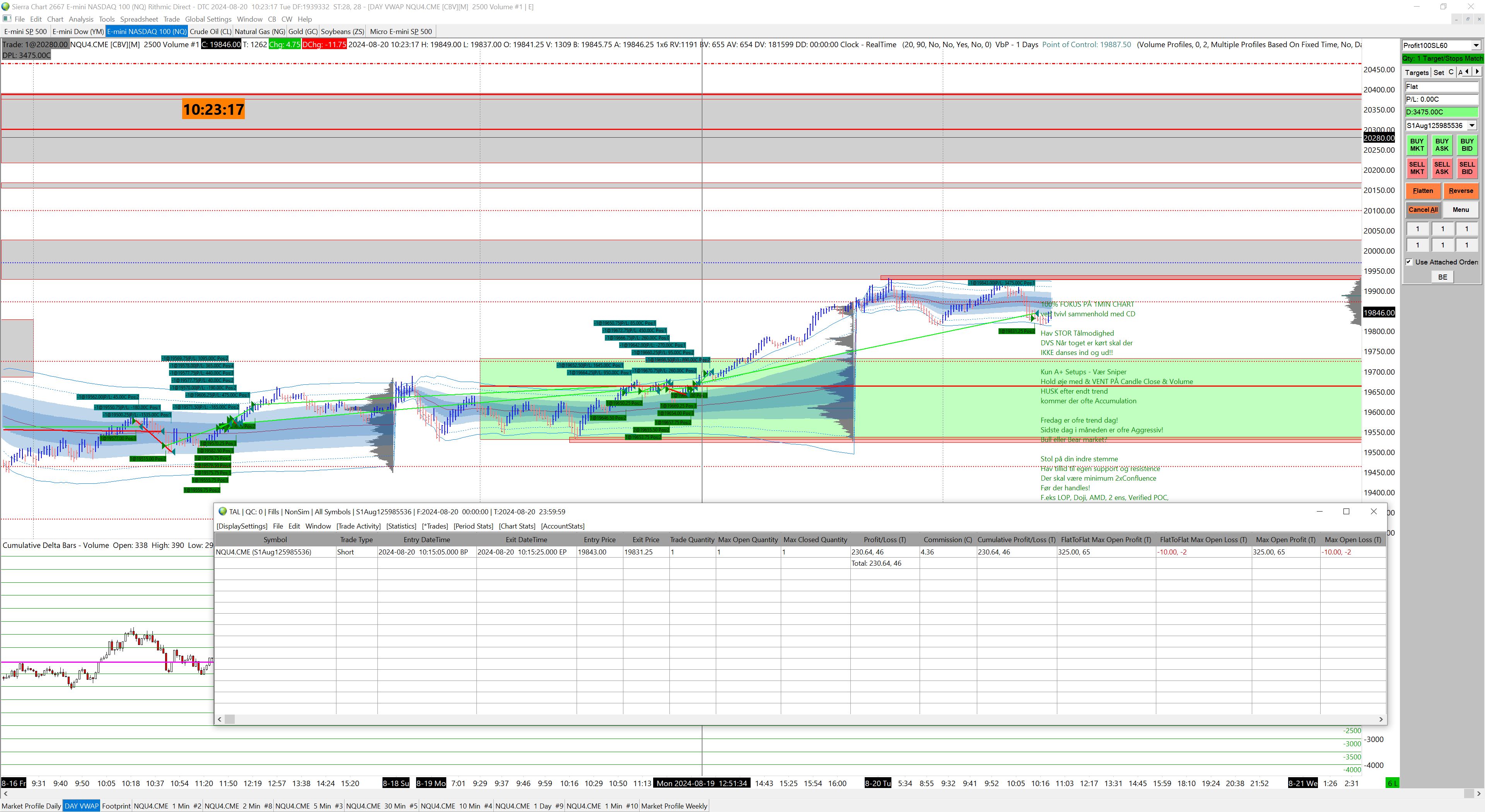The image size is (1485, 812).
Task: Click the trade activity log's right scroll arrow
Action: (1381, 719)
